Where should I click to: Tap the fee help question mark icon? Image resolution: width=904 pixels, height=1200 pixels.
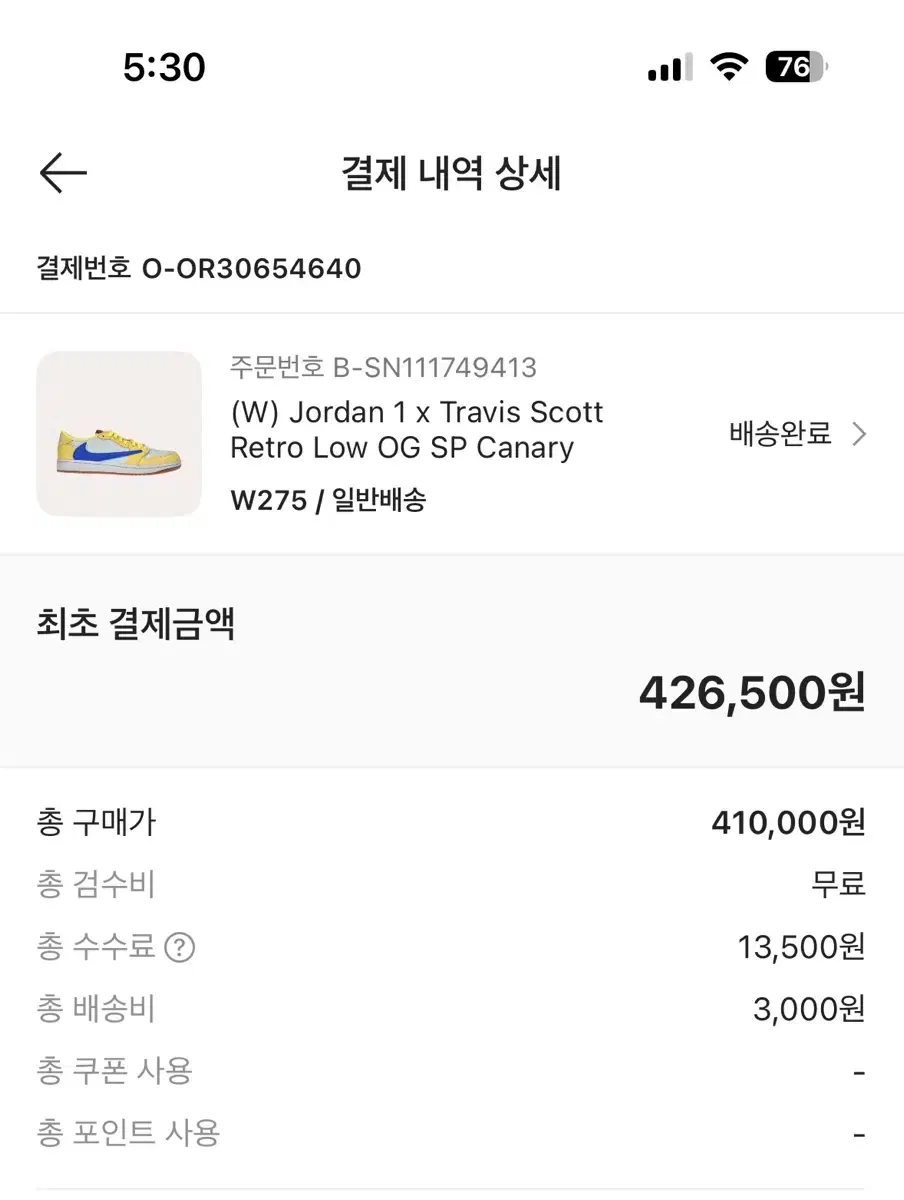pyautogui.click(x=179, y=946)
